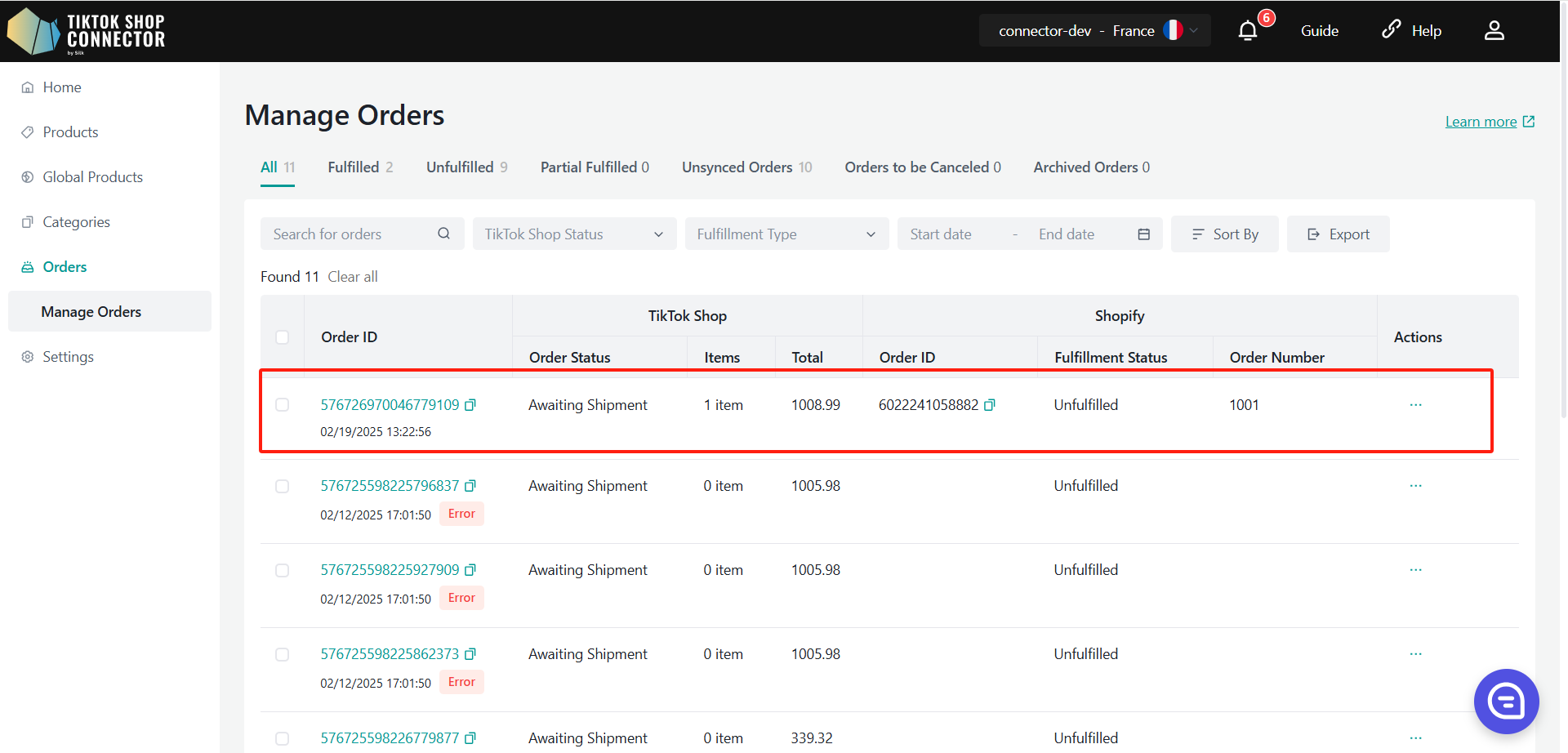The height and width of the screenshot is (753, 1568).
Task: Open order 576725598225796837 details
Action: [x=390, y=486]
